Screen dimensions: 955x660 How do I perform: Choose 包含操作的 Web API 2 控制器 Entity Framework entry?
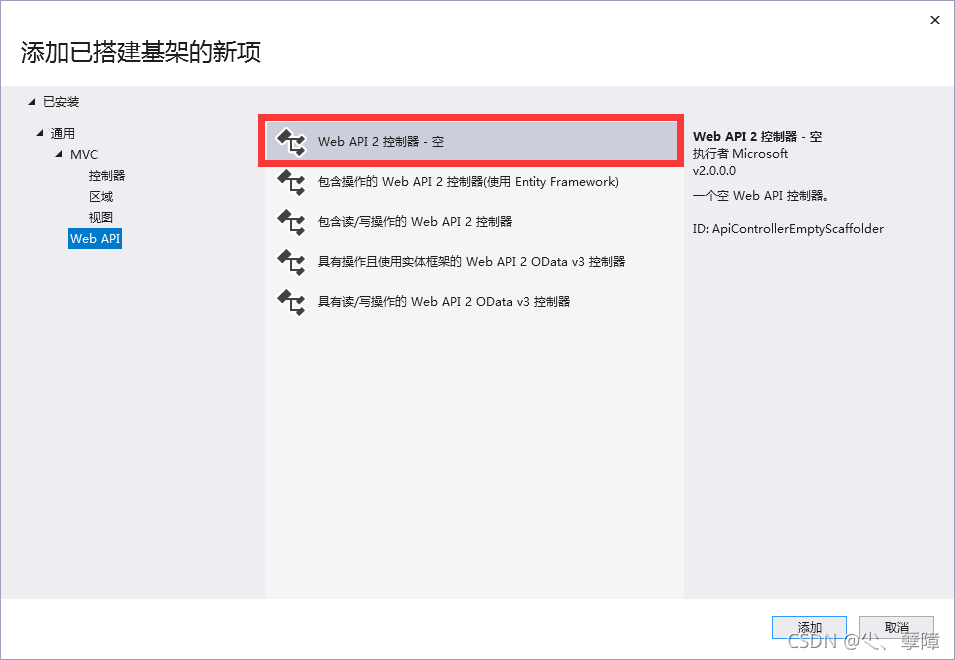[x=471, y=182]
